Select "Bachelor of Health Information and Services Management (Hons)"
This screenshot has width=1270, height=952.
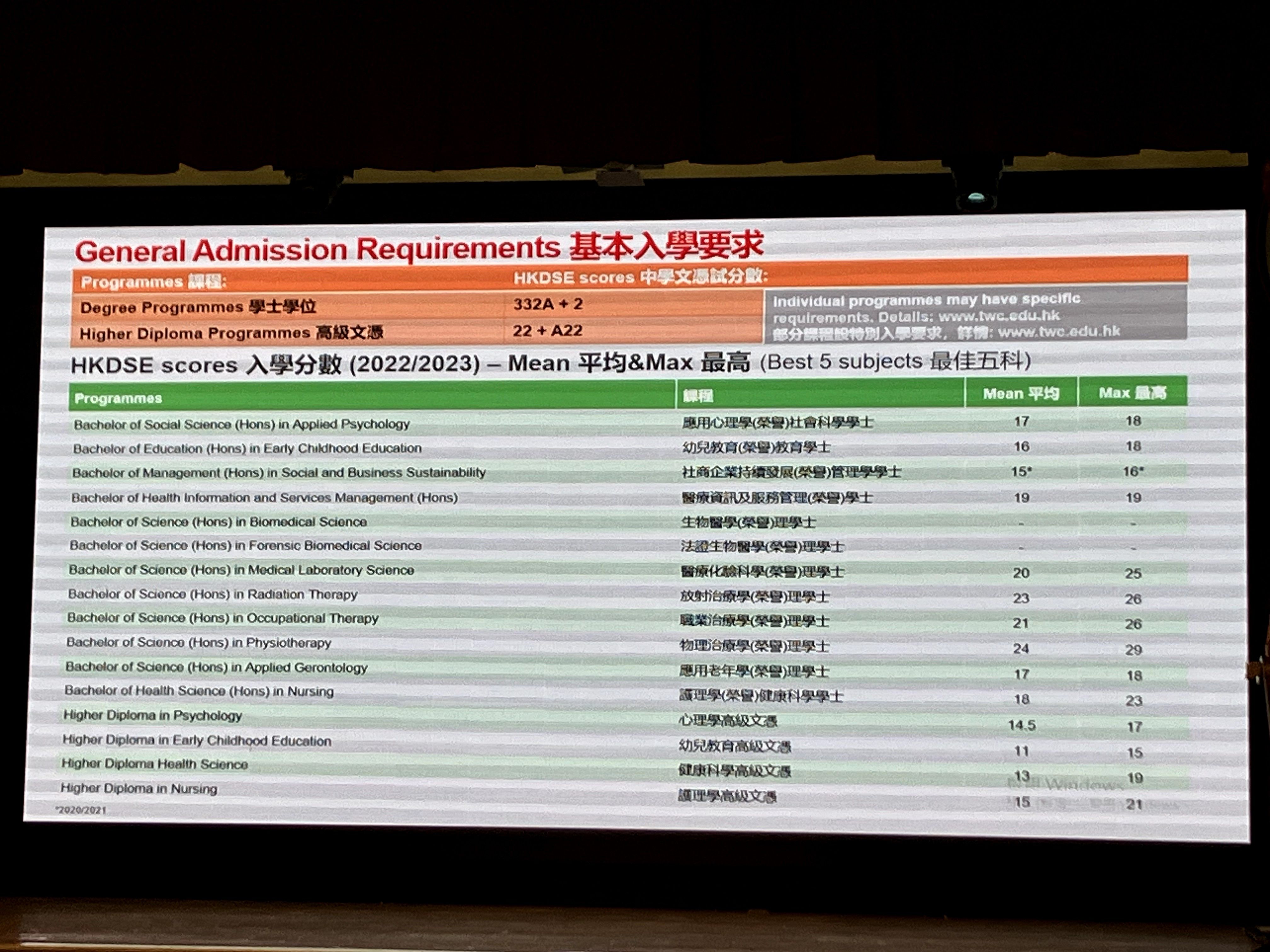(x=265, y=497)
